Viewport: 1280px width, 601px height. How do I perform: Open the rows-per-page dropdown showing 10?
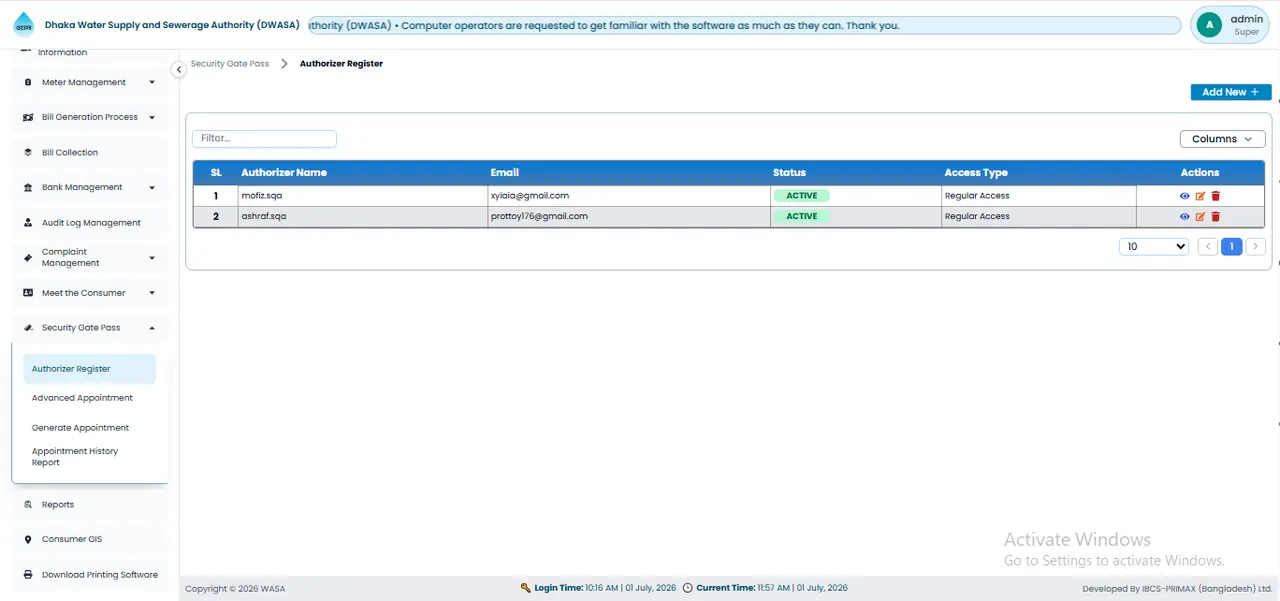(1154, 246)
